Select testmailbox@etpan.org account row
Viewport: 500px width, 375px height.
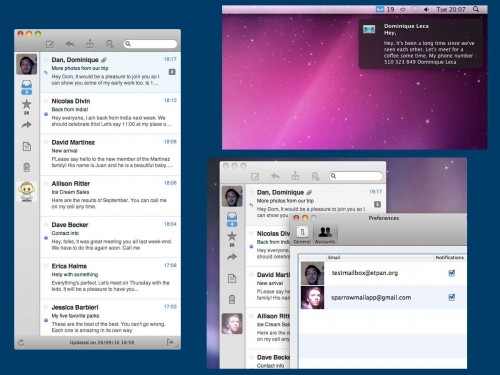(383, 273)
